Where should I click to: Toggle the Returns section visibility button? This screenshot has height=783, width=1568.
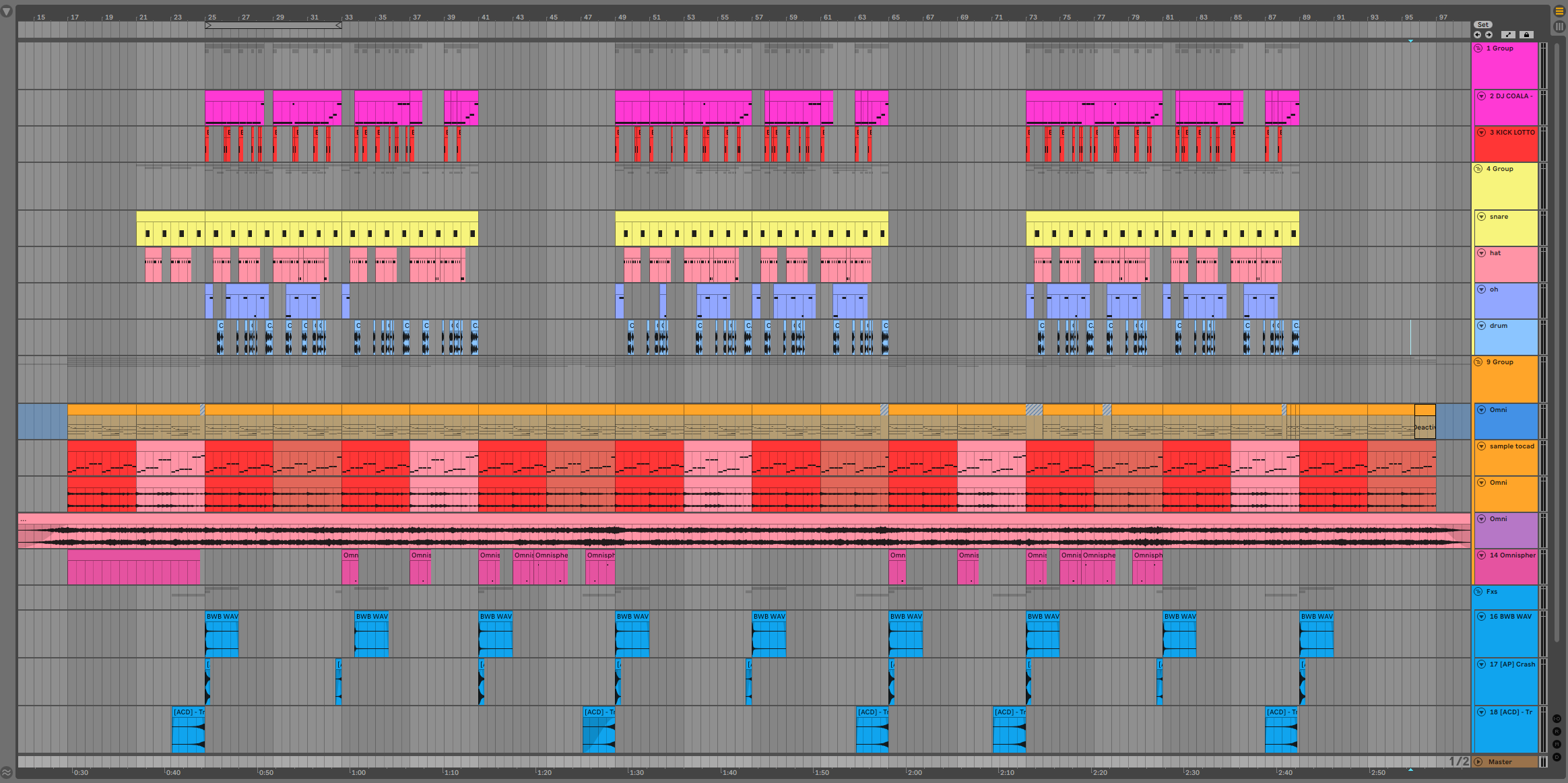click(x=1557, y=732)
